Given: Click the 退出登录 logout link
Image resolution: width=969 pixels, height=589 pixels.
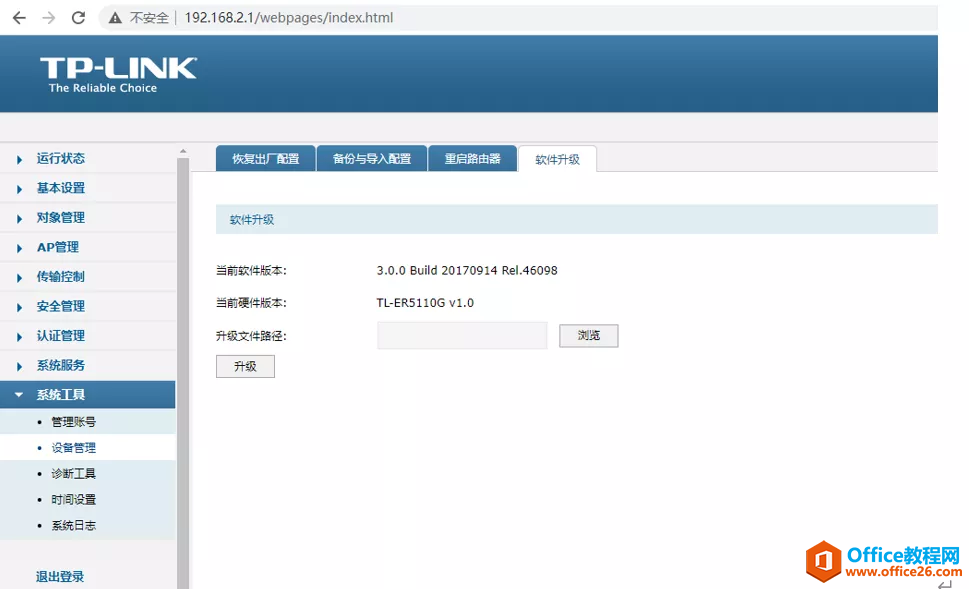Looking at the screenshot, I should pos(60,577).
